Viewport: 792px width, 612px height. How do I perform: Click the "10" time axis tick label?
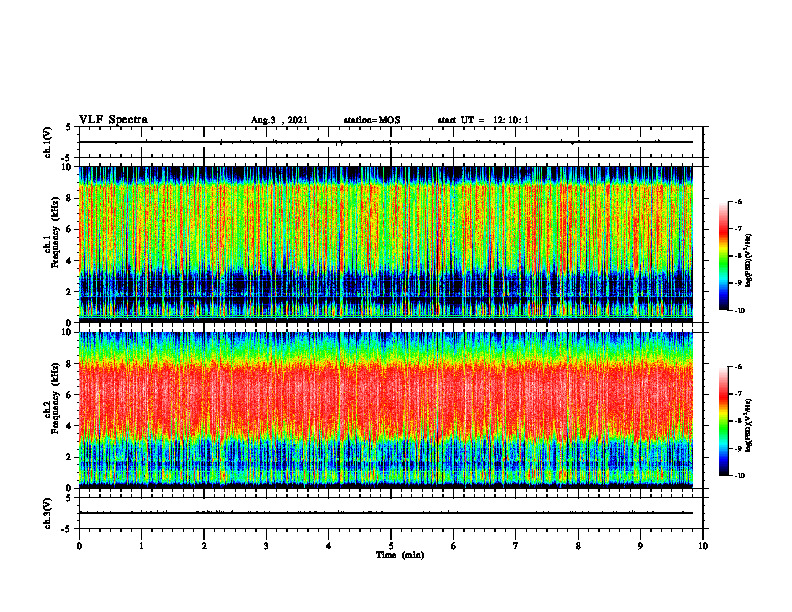click(703, 546)
